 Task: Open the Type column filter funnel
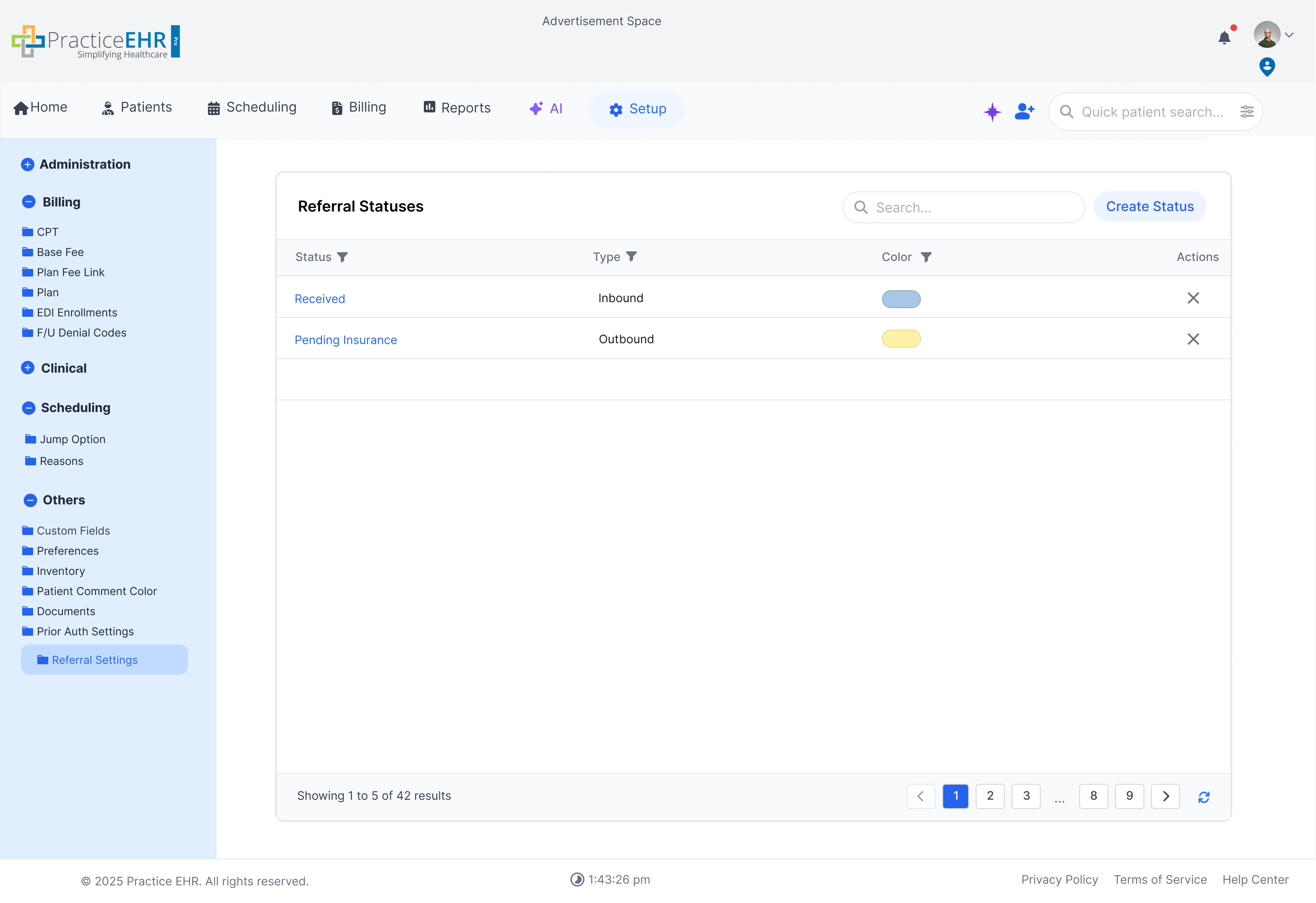point(632,256)
